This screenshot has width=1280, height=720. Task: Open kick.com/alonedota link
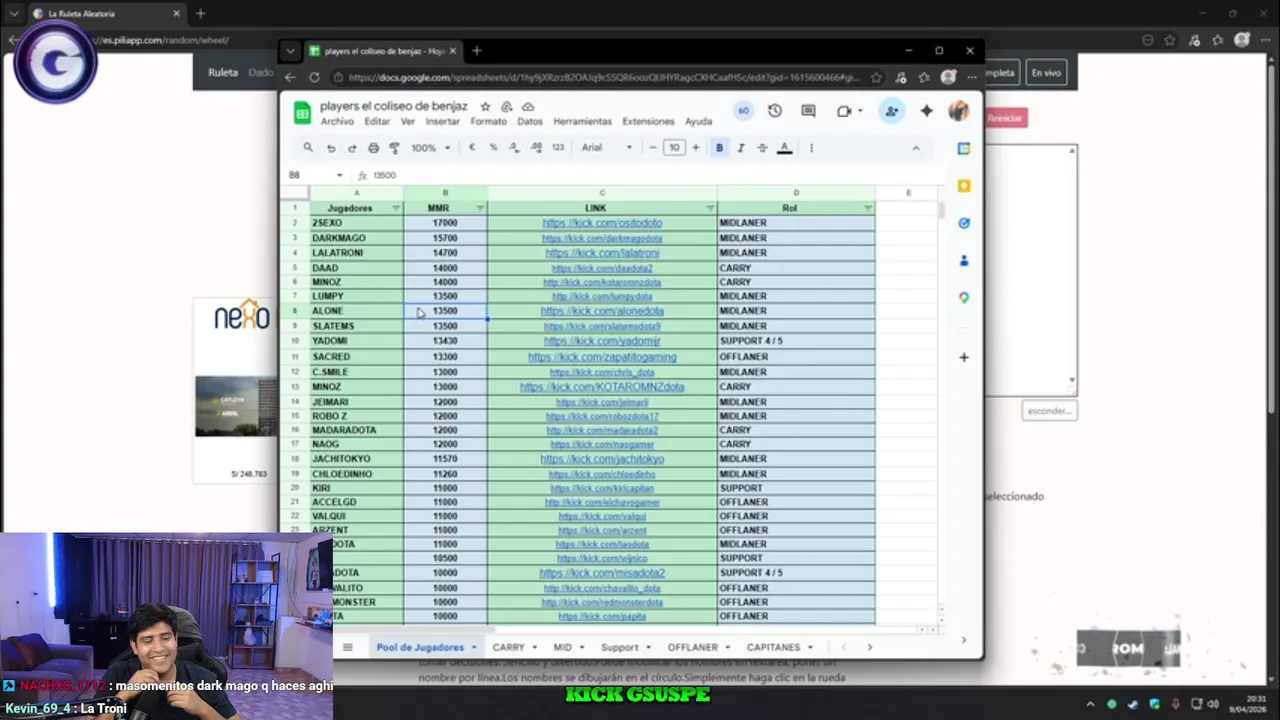602,311
